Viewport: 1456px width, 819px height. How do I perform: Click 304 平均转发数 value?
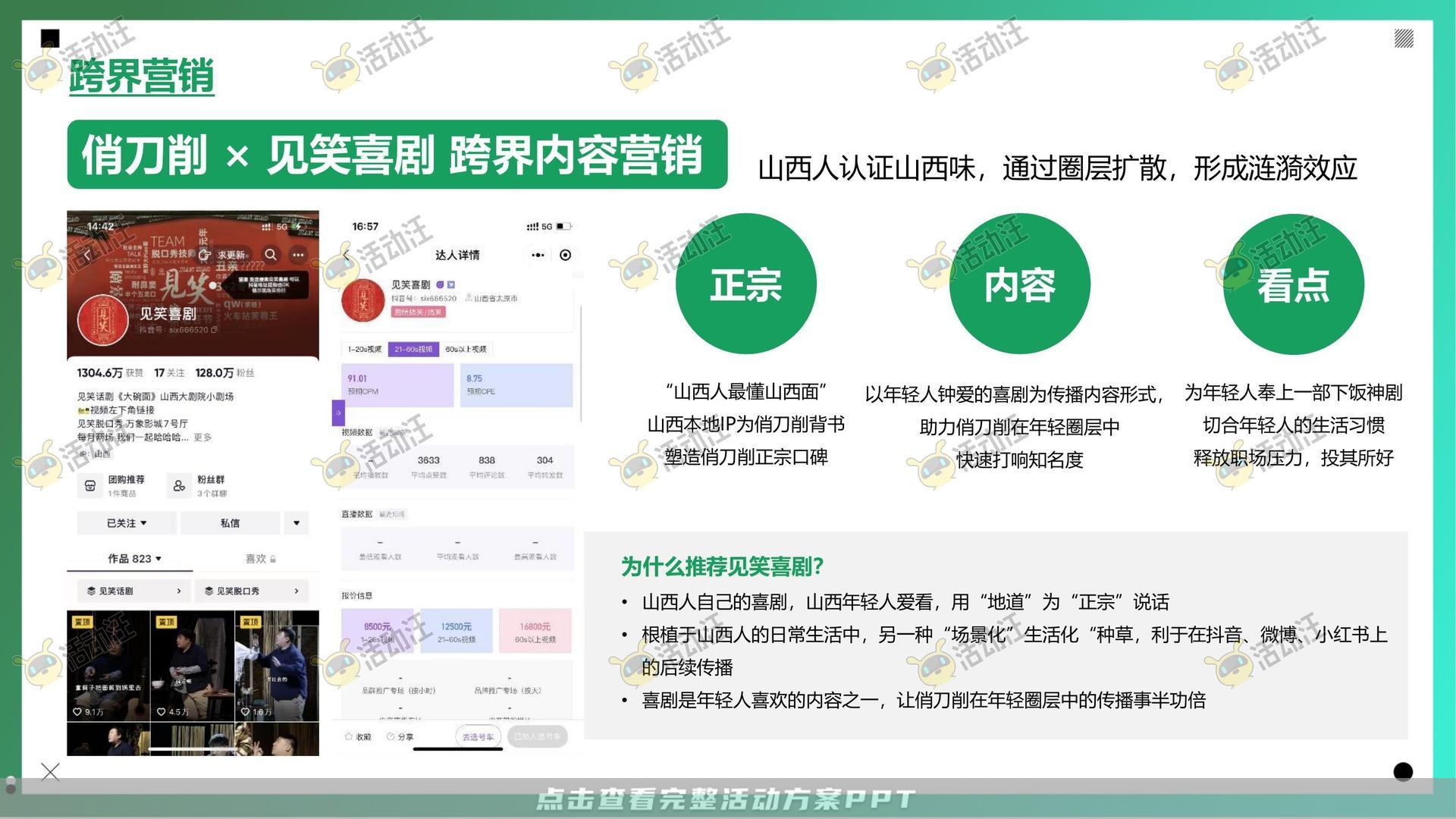tap(544, 460)
